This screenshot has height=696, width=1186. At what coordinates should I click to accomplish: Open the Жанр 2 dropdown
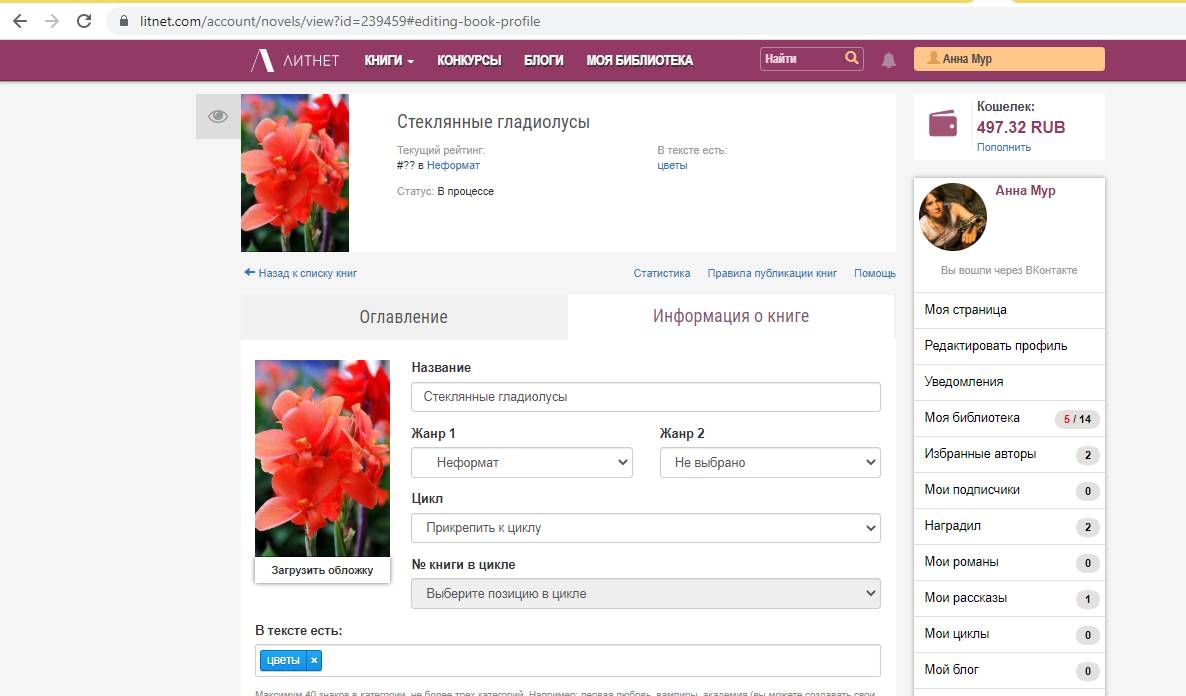tap(769, 462)
